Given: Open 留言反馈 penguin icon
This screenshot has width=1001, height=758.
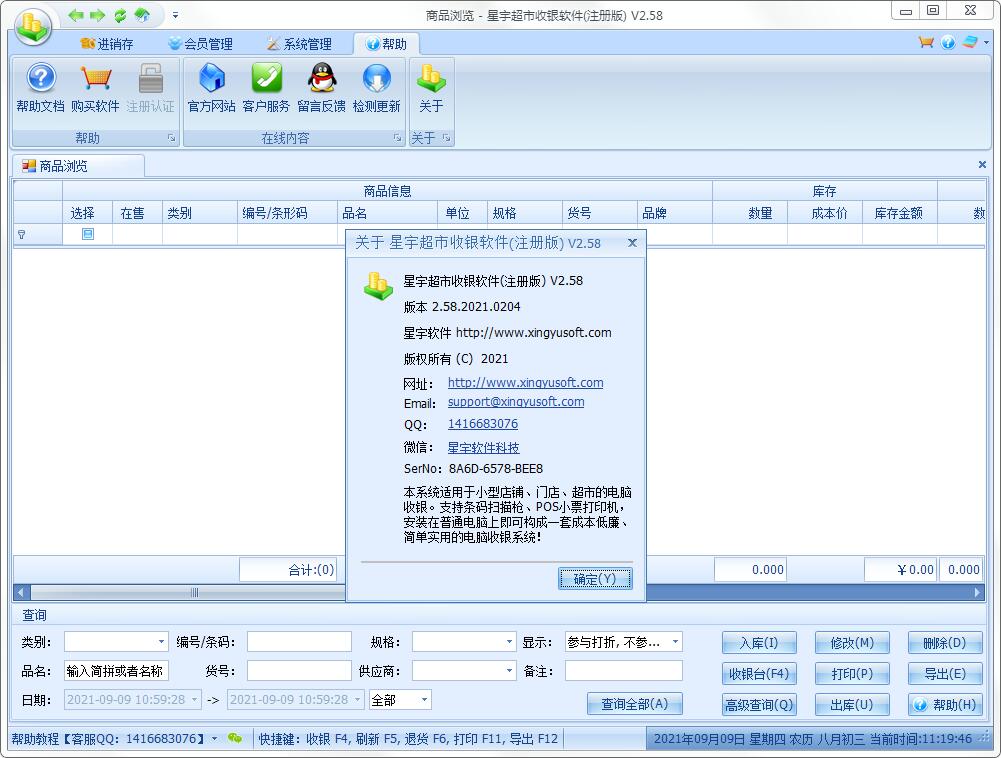Looking at the screenshot, I should click(321, 80).
